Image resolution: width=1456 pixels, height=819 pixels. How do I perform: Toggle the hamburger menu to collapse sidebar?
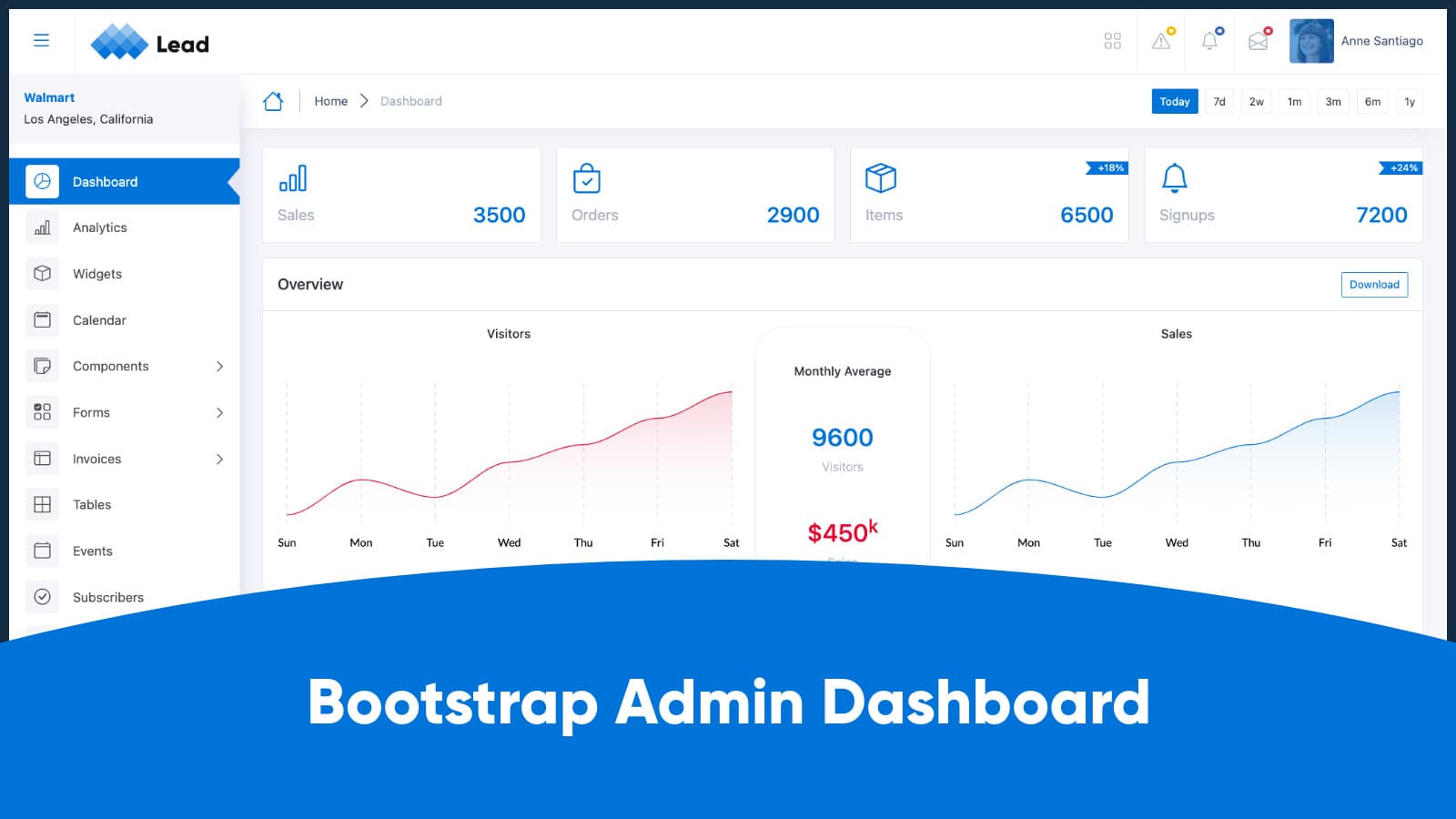point(41,40)
